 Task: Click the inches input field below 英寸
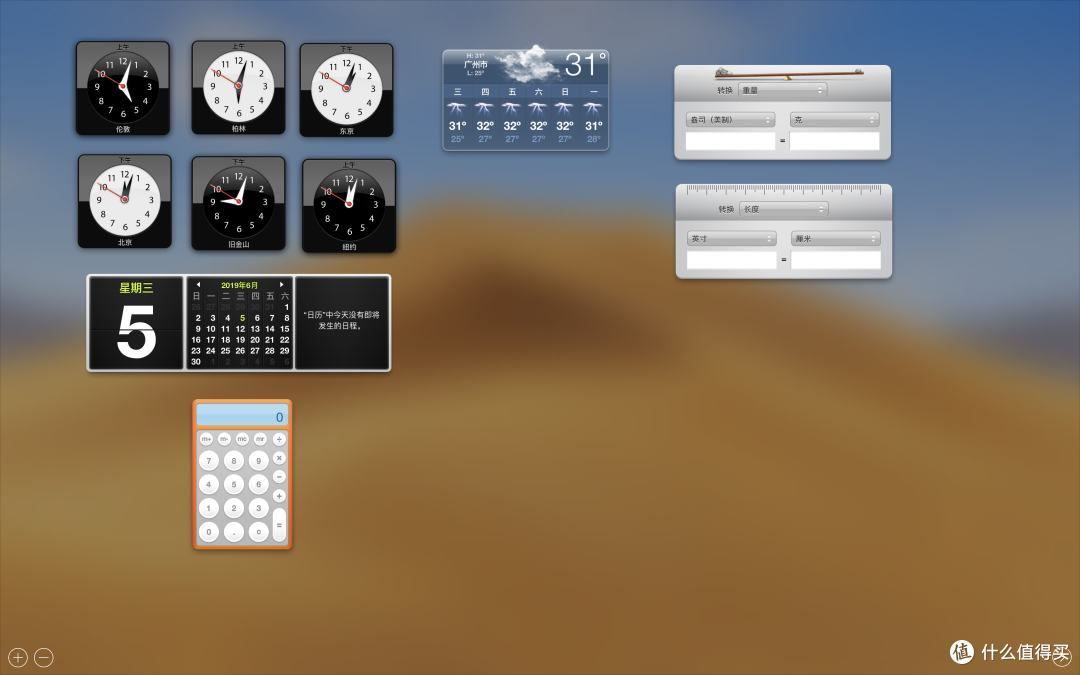point(731,260)
